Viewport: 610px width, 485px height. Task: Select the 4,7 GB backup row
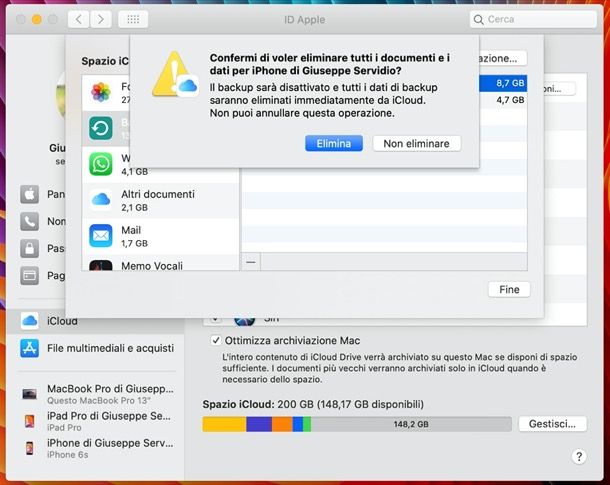tap(503, 100)
